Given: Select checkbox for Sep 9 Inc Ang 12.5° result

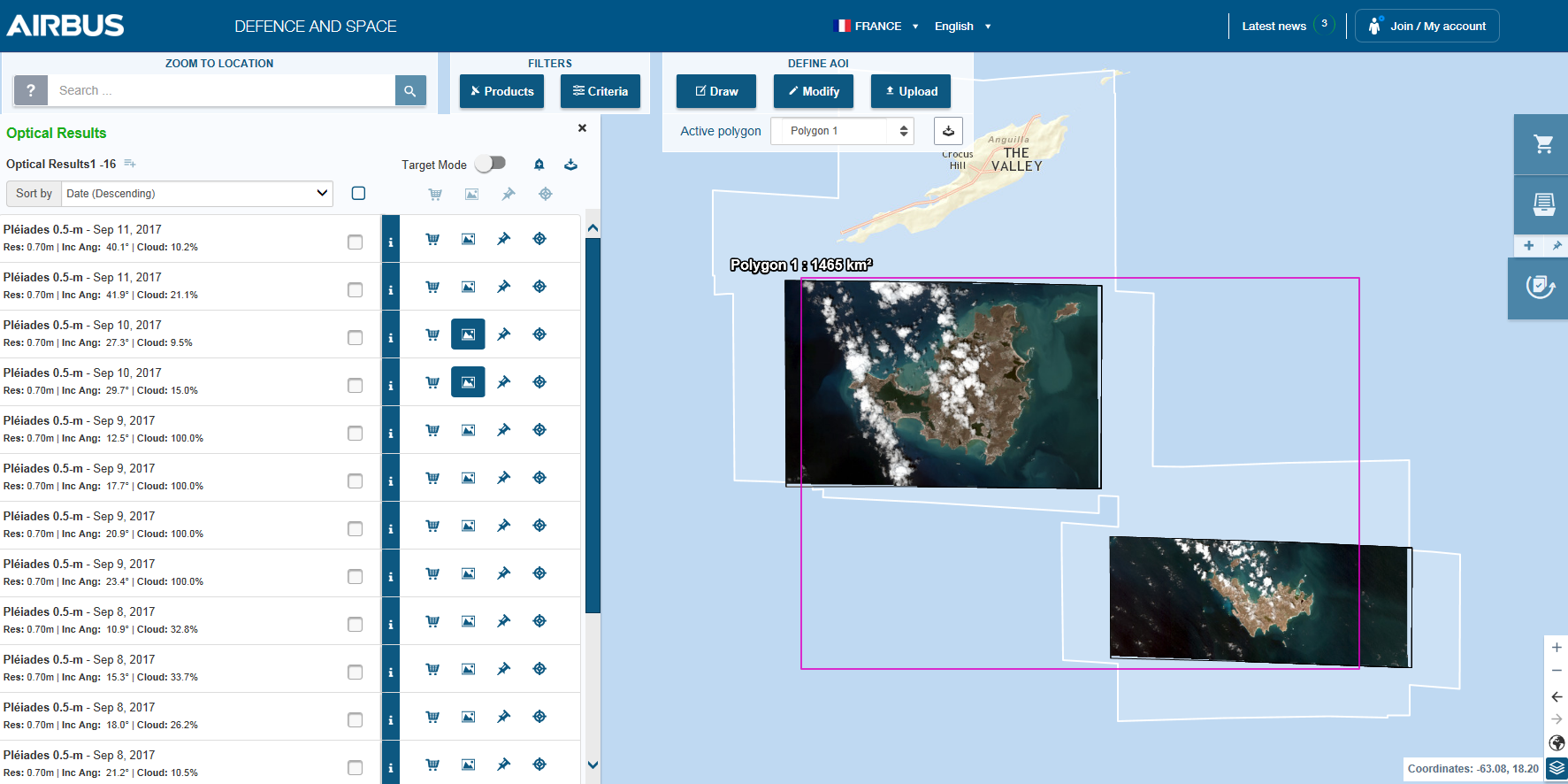Looking at the screenshot, I should (x=355, y=433).
